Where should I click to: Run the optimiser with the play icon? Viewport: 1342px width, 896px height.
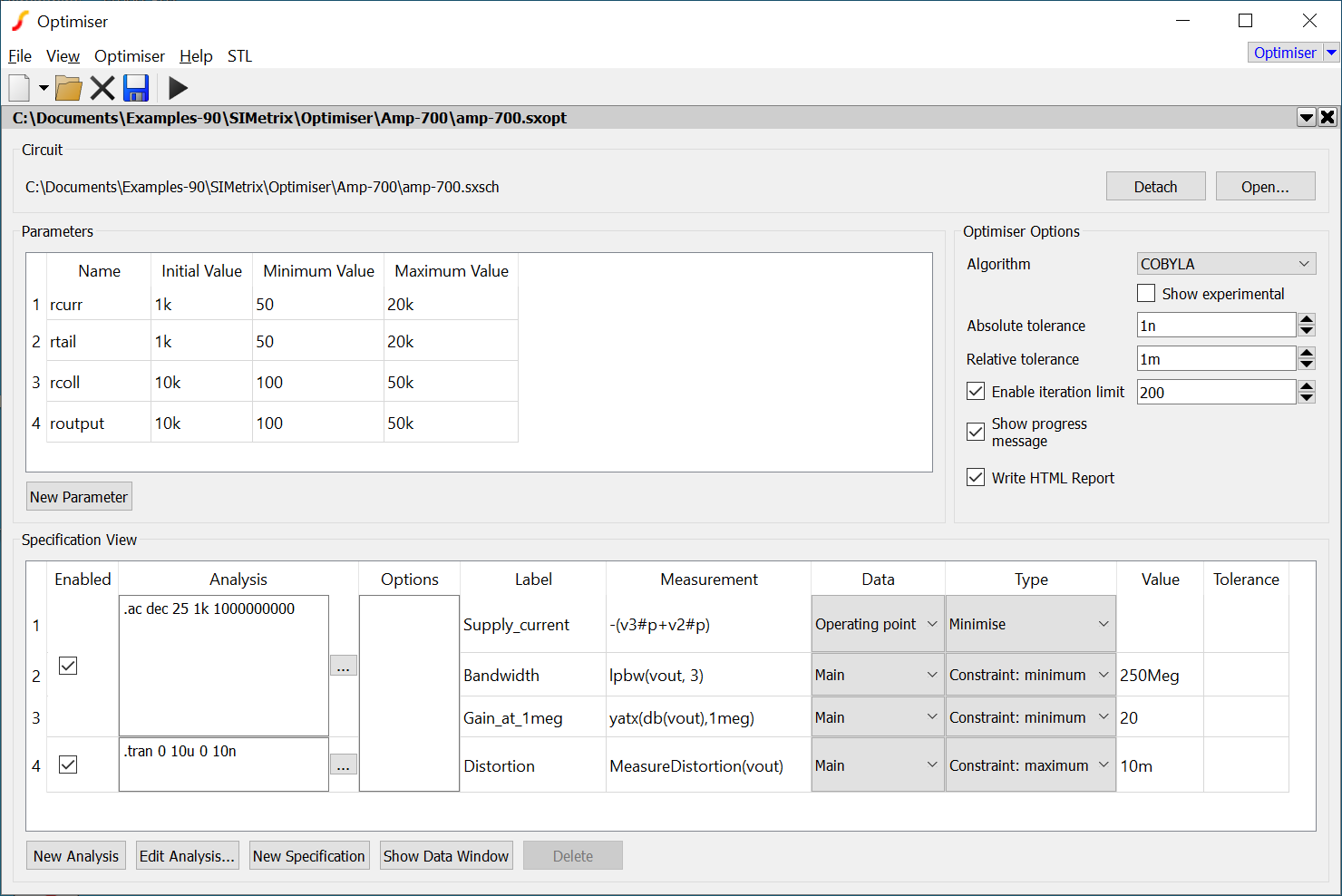coord(178,88)
